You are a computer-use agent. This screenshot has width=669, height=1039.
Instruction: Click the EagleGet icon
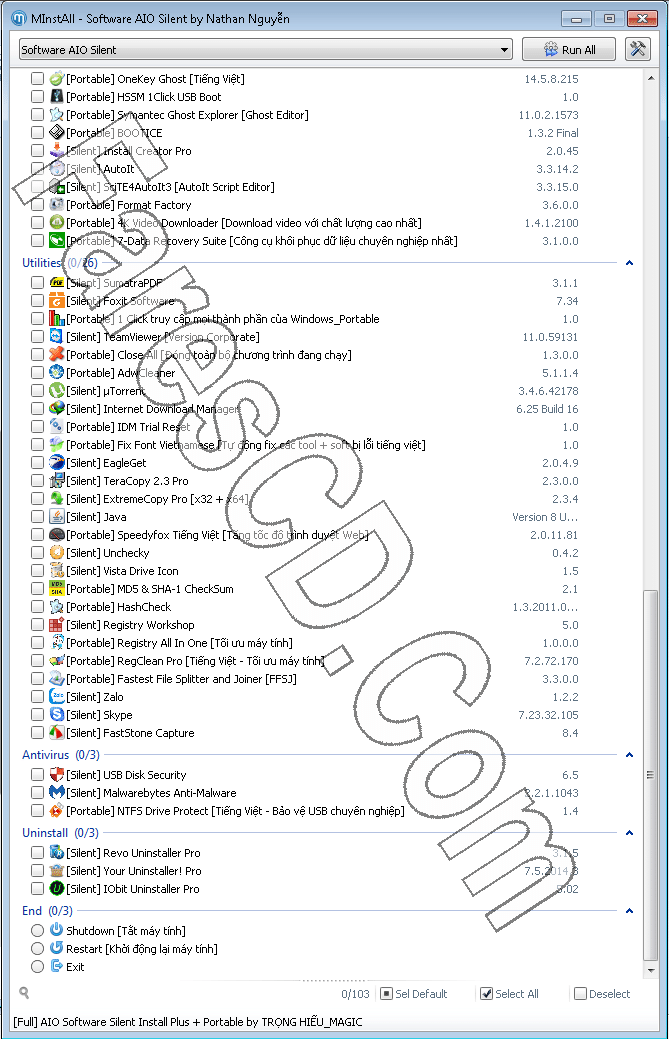tap(57, 463)
